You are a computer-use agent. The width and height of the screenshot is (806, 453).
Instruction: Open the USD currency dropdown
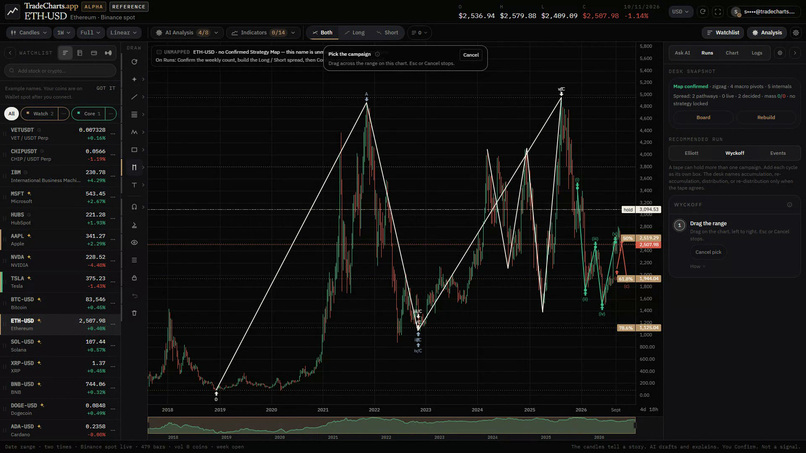(680, 11)
